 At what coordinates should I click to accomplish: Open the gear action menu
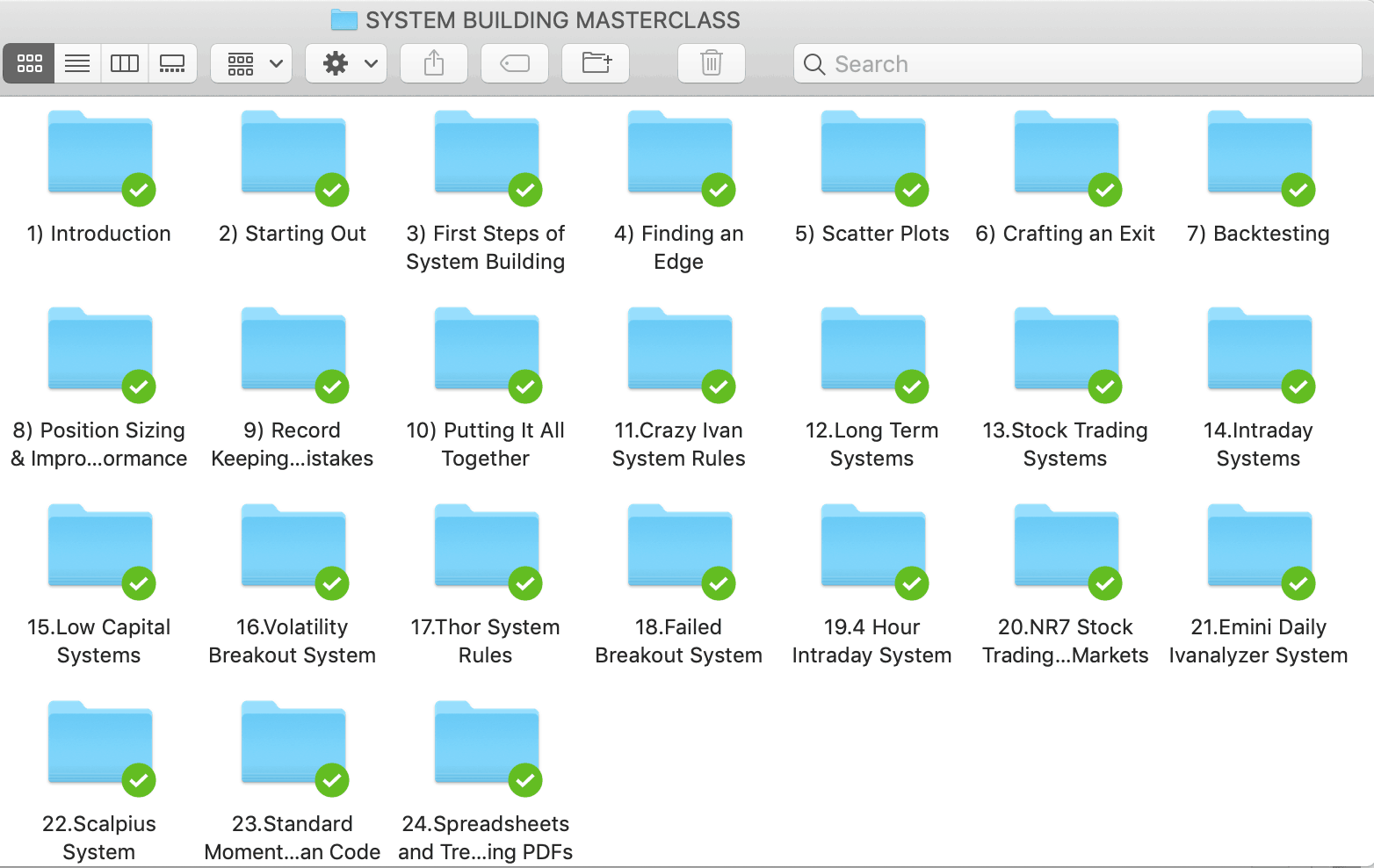pyautogui.click(x=346, y=63)
